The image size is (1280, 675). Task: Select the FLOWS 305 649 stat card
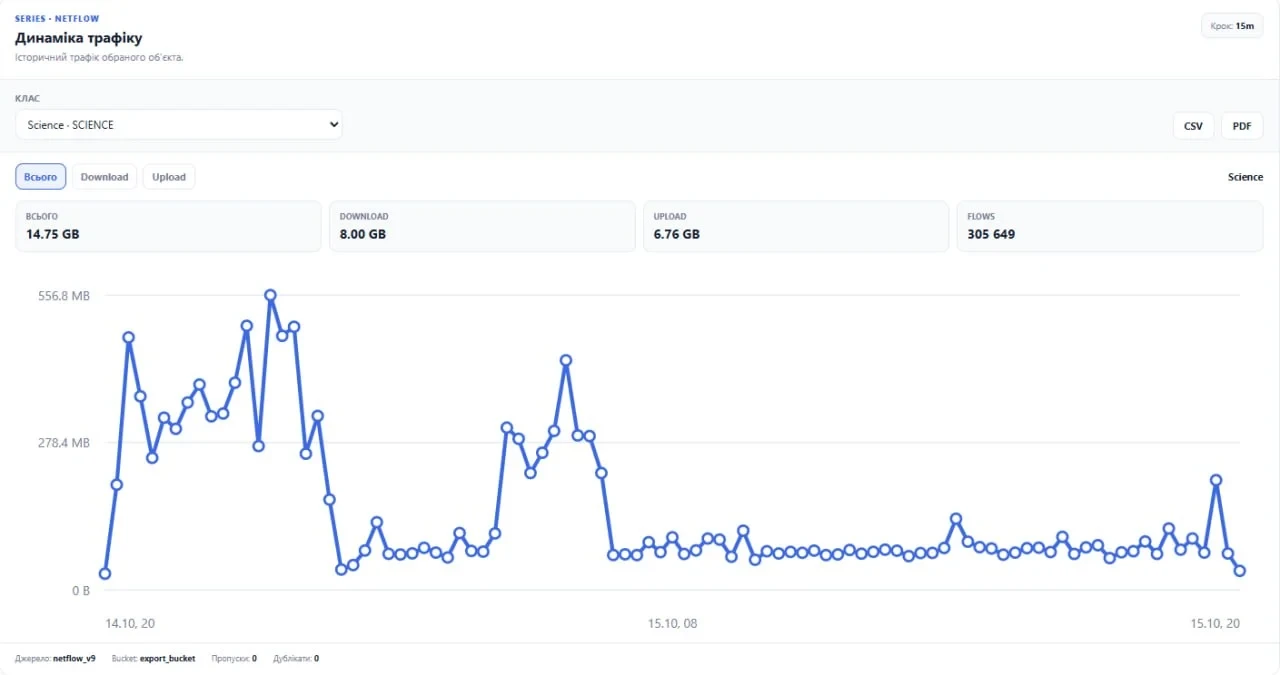point(1110,226)
